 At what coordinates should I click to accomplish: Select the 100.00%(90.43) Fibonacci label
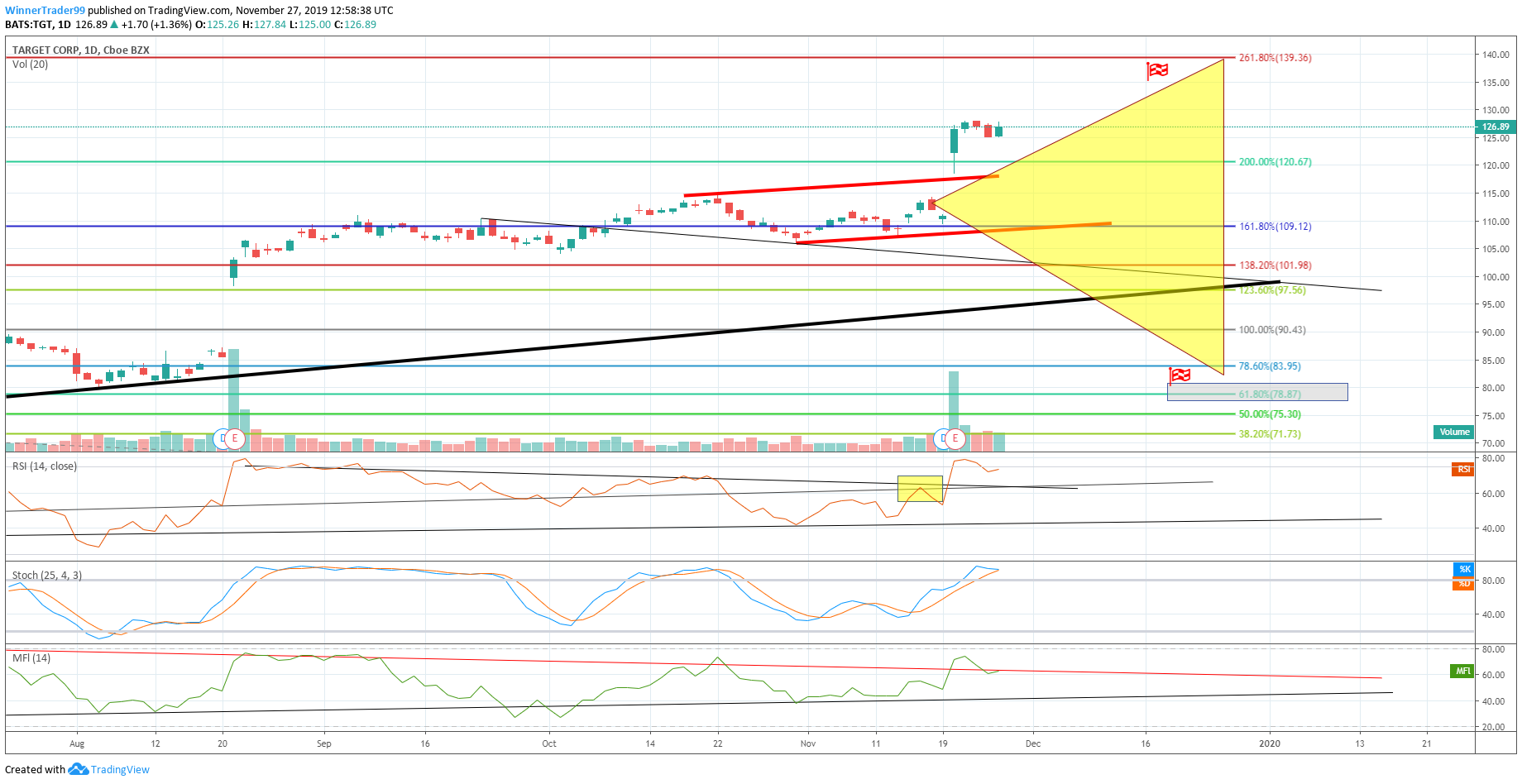pyautogui.click(x=1272, y=330)
